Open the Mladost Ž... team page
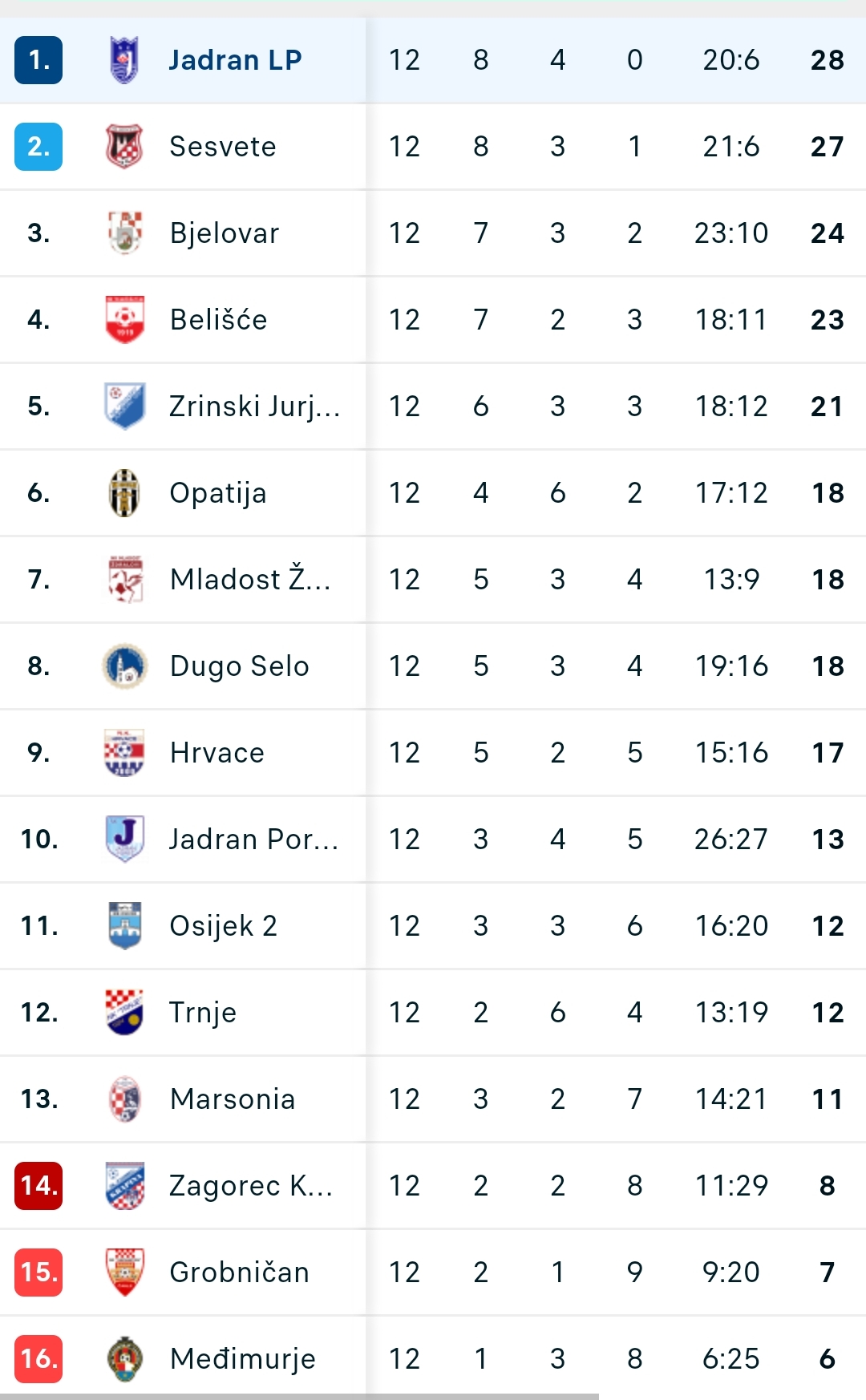This screenshot has width=866, height=1400. pos(250,579)
